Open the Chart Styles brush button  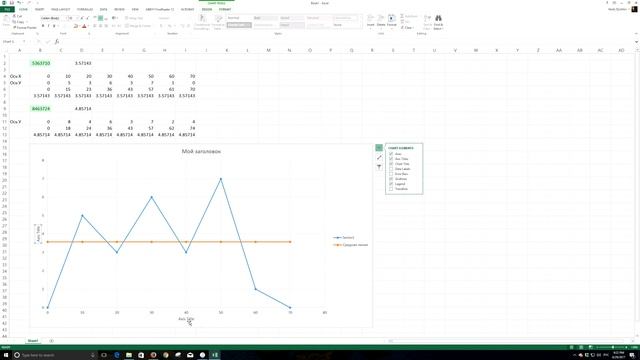(379, 158)
